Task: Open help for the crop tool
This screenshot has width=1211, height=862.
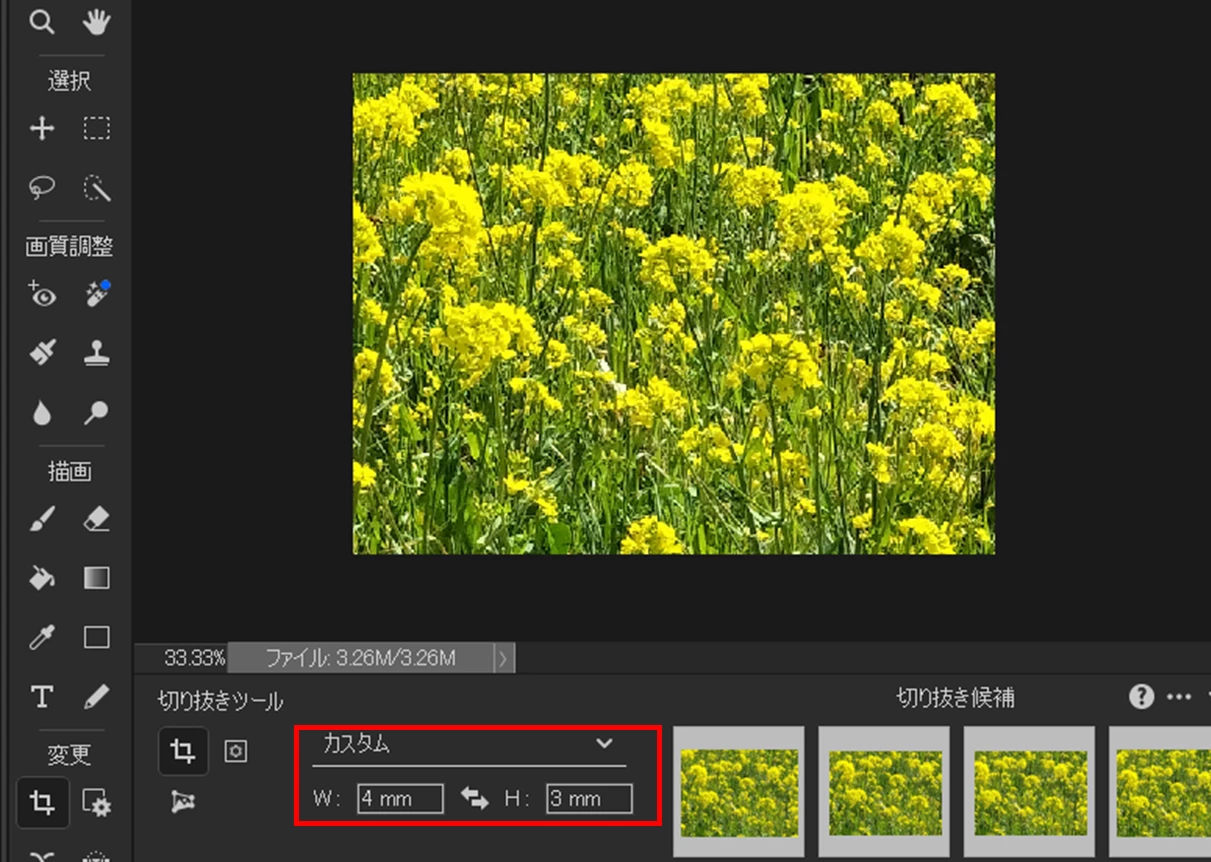Action: 1141,697
